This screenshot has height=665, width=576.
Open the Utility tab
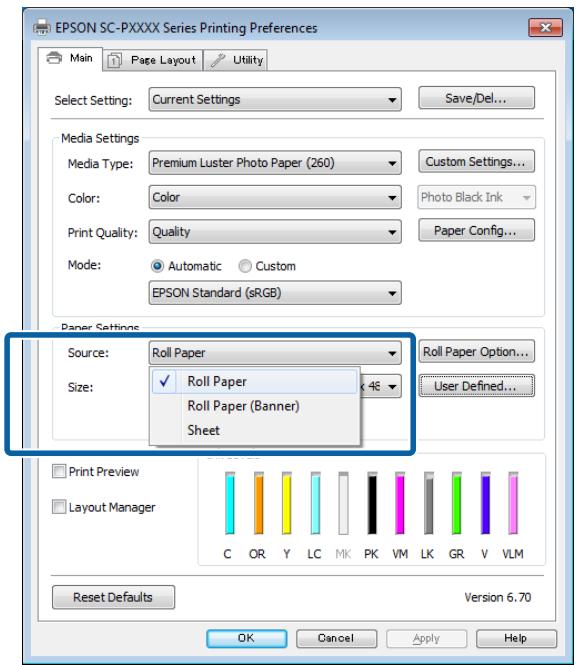(x=235, y=60)
